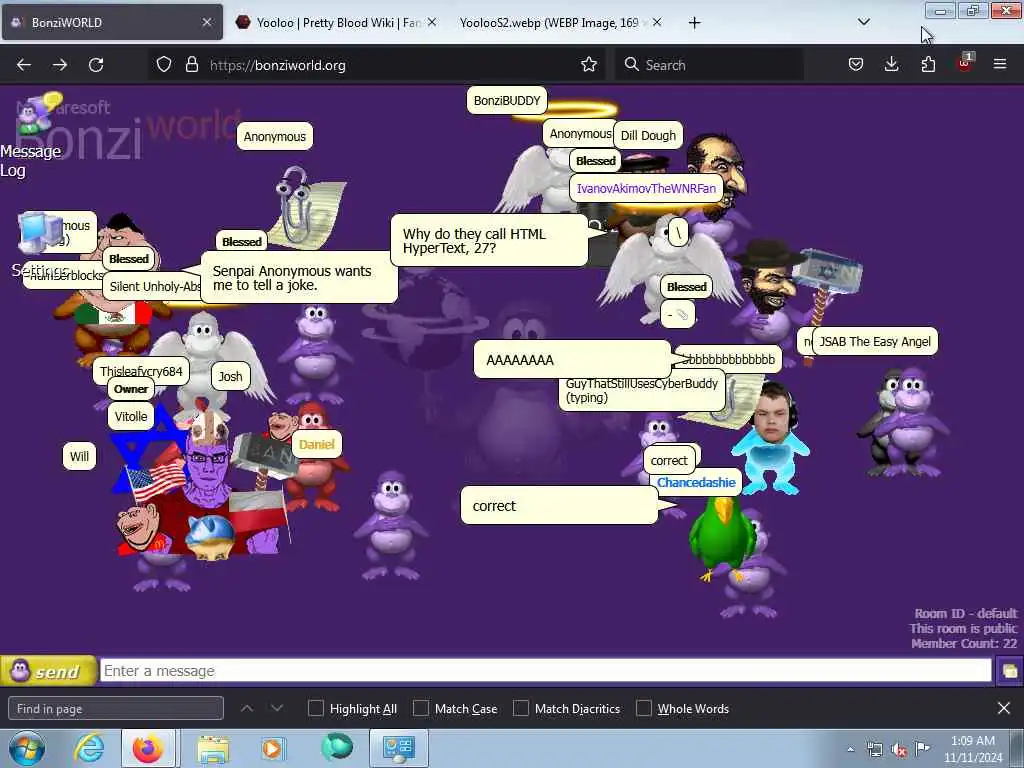Open the clock showing 1:09 AM
Image resolution: width=1024 pixels, height=768 pixels.
point(973,749)
